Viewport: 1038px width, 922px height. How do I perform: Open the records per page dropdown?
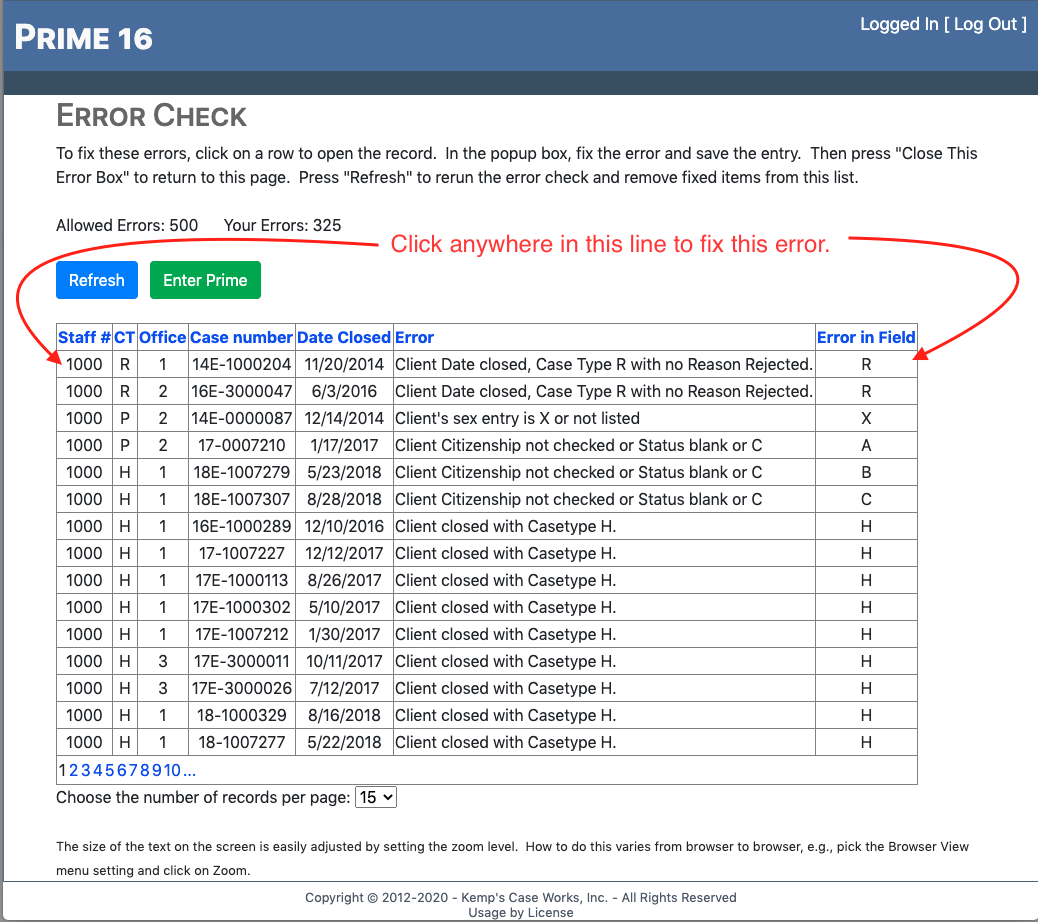(376, 797)
